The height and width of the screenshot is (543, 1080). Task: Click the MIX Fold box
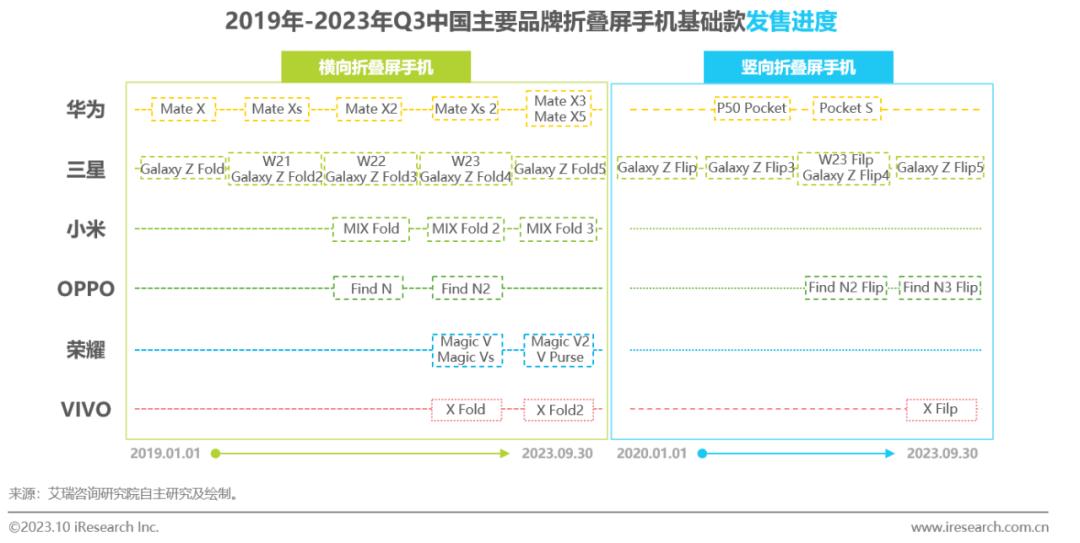click(x=371, y=229)
